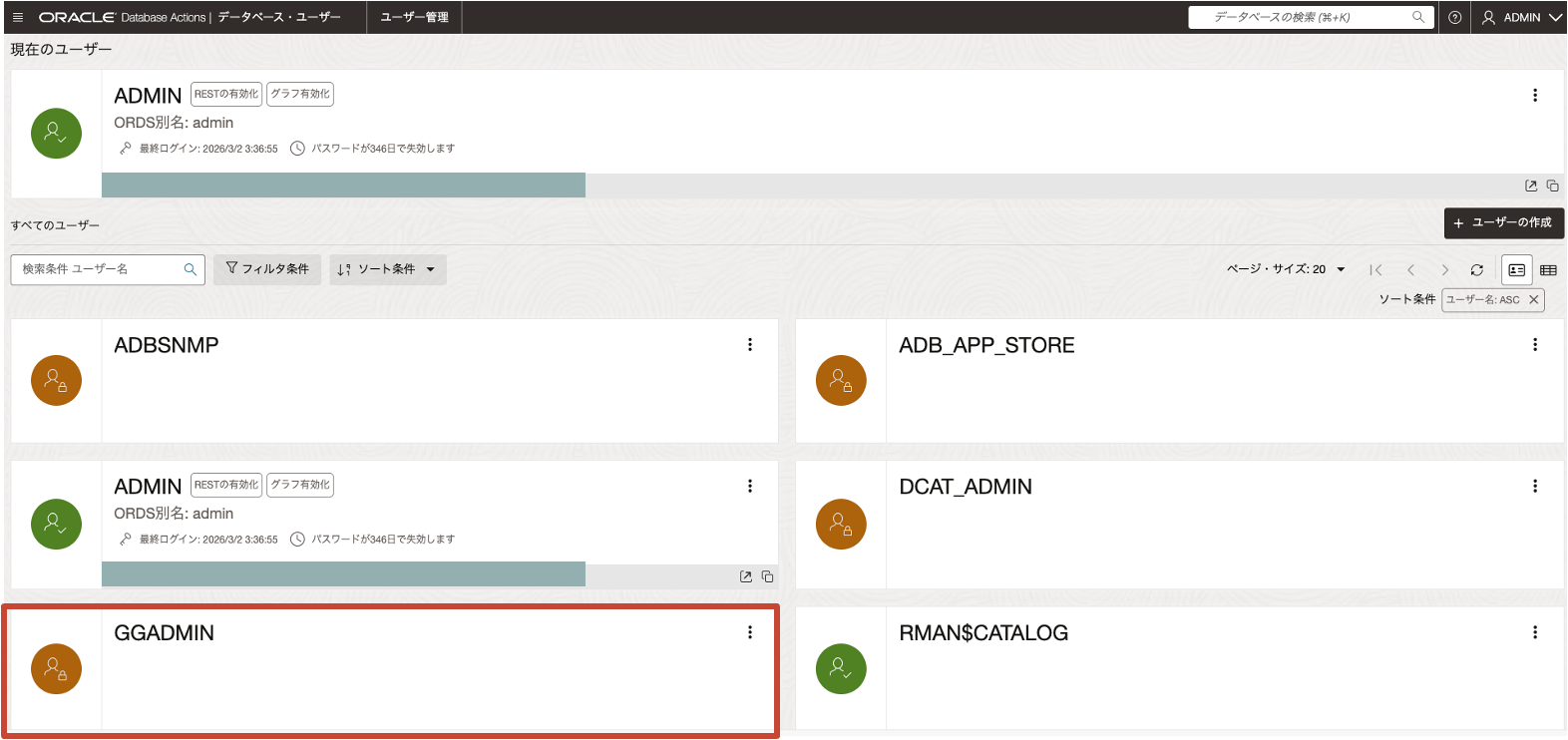Switch to card view layout
Screen dimensions: 1568x740
pyautogui.click(x=1516, y=270)
